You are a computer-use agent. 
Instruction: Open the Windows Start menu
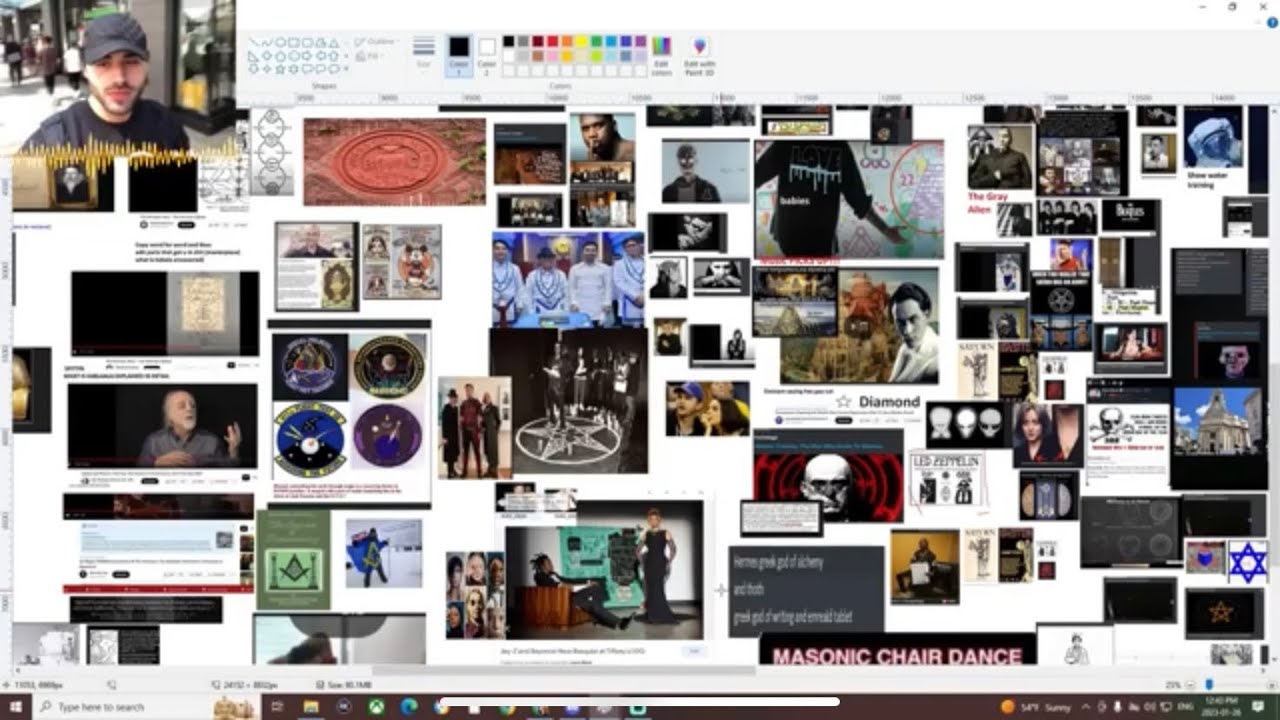click(16, 707)
